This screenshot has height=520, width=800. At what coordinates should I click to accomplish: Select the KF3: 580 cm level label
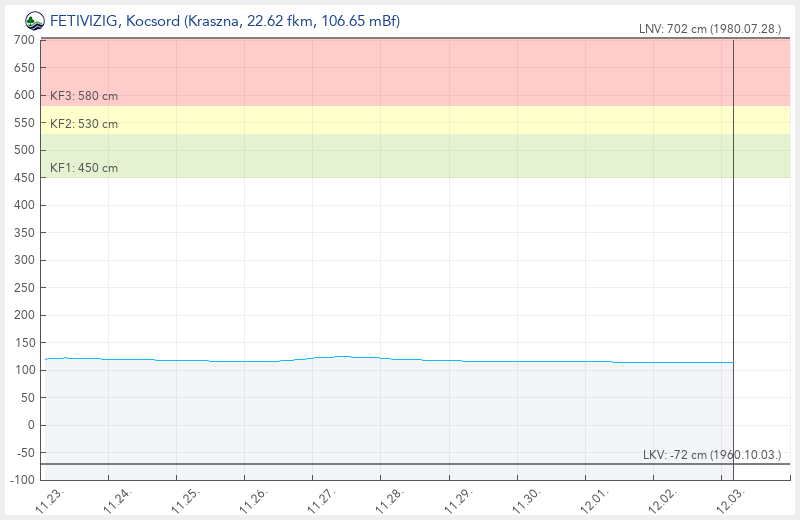pyautogui.click(x=84, y=96)
